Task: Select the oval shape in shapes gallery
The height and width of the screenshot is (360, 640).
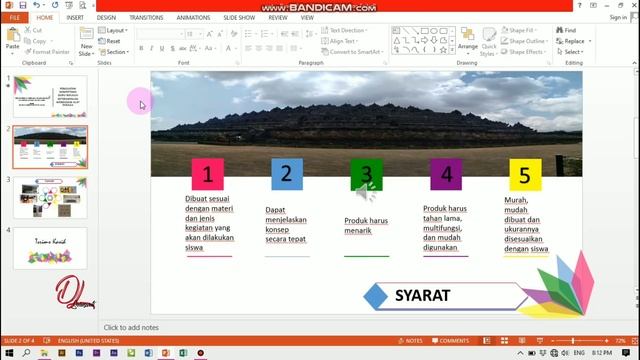Action: (434, 31)
